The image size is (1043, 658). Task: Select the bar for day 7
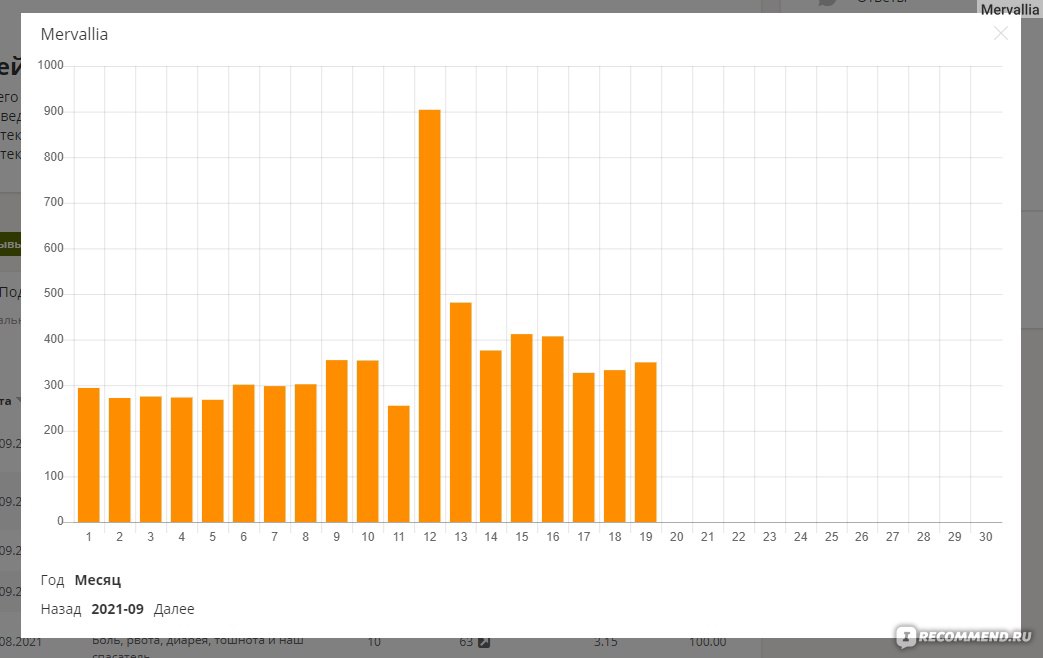tap(275, 454)
